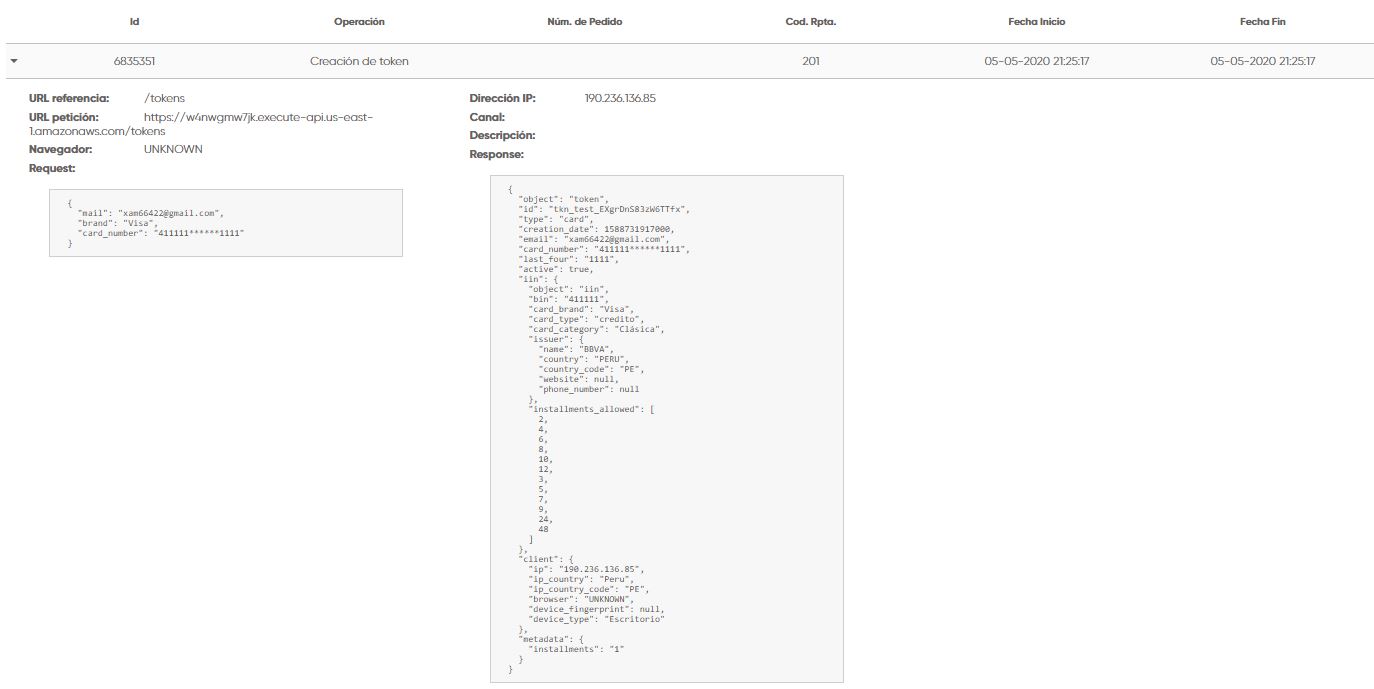Click the "browser": "UNKNOWN" line
1374x689 pixels.
click(x=581, y=599)
